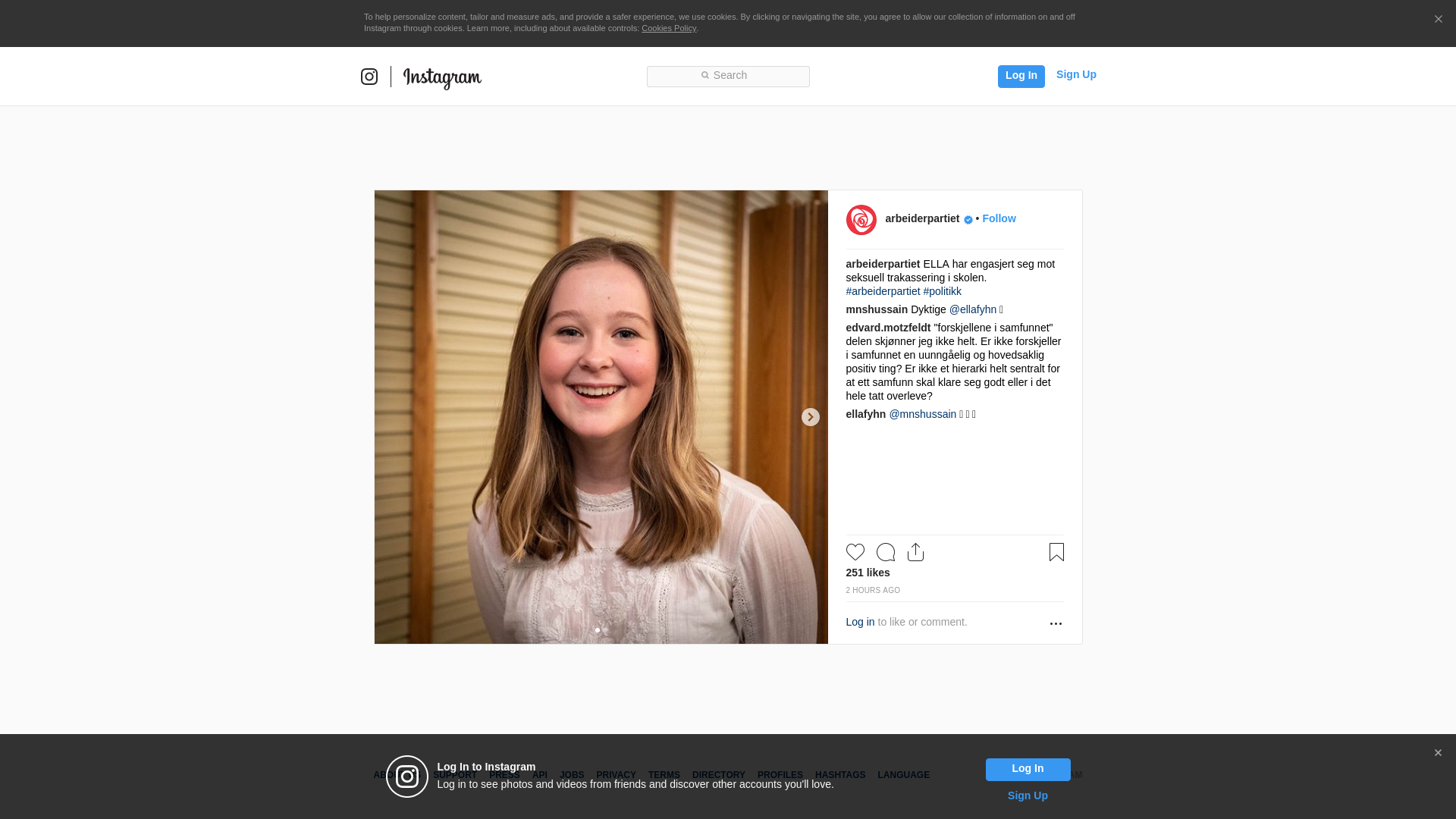1456x819 pixels.
Task: Open the three-dot more options menu
Action: pyautogui.click(x=1056, y=623)
